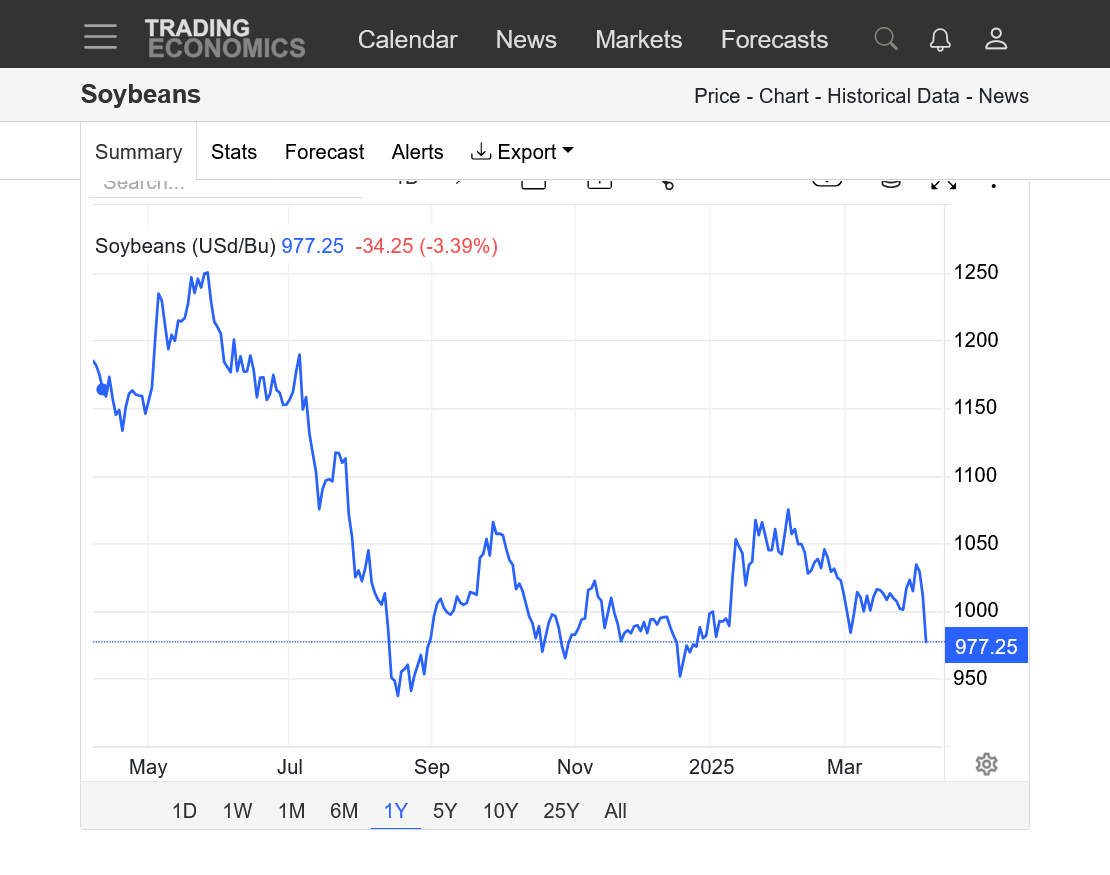Switch to the Stats tab
Image resolution: width=1110 pixels, height=875 pixels.
point(234,152)
